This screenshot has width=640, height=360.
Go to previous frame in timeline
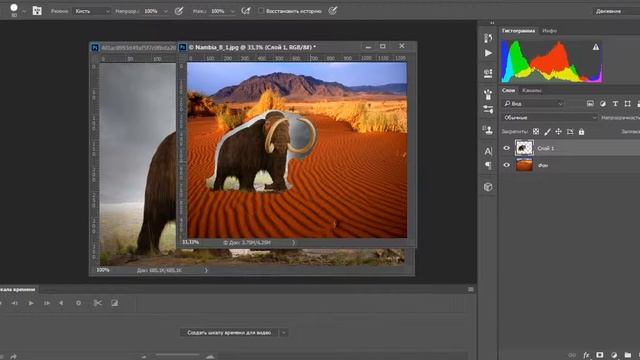[15, 303]
